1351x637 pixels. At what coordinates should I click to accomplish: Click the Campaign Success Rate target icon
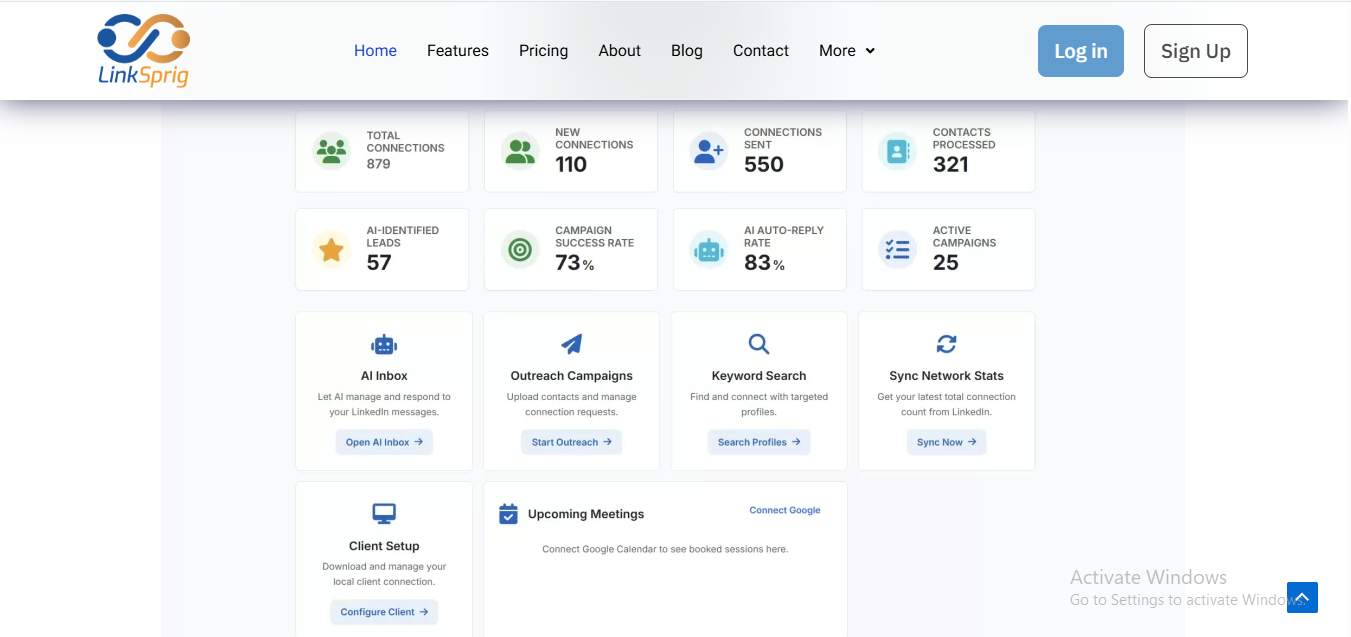520,249
